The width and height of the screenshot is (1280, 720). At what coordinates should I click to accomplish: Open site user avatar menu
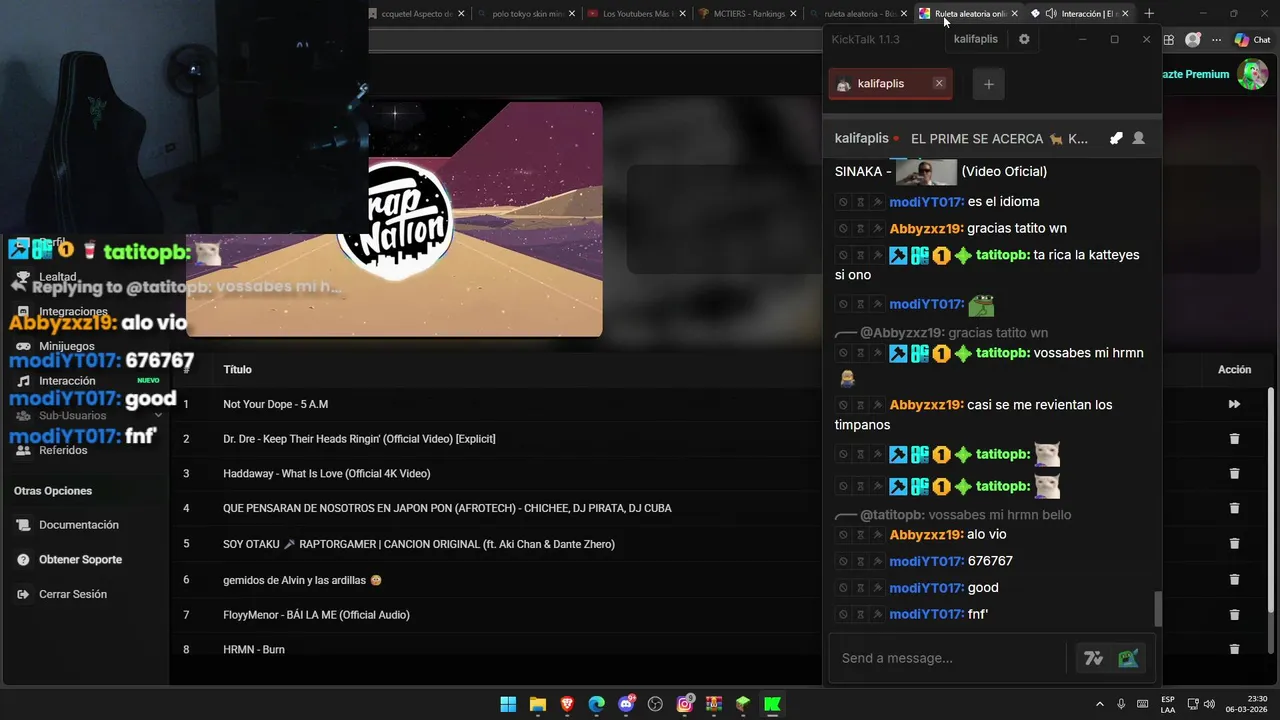tap(1252, 74)
